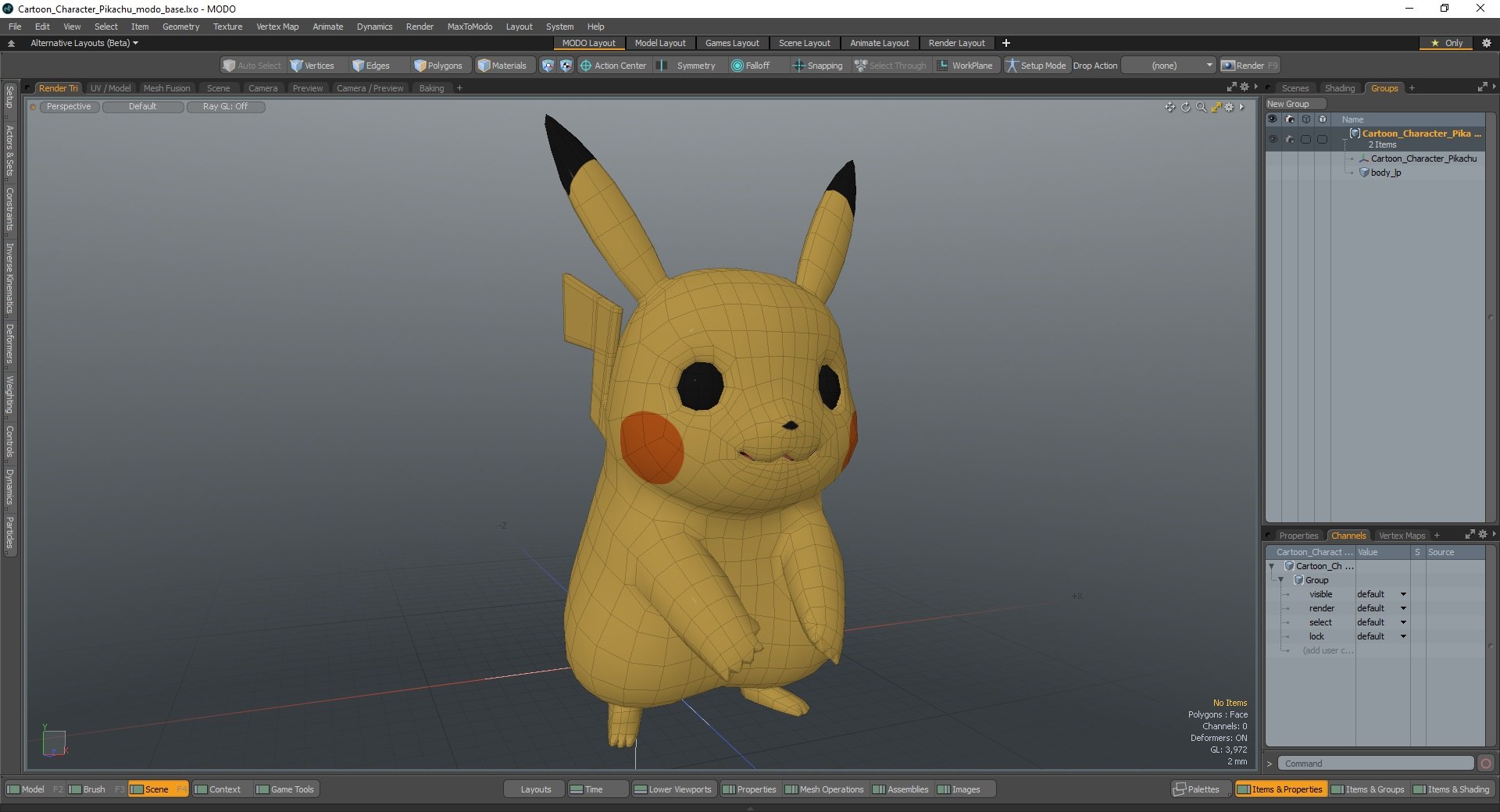Screen dimensions: 1500x812
Task: Select body_lp item in Groups list
Action: pos(1385,173)
